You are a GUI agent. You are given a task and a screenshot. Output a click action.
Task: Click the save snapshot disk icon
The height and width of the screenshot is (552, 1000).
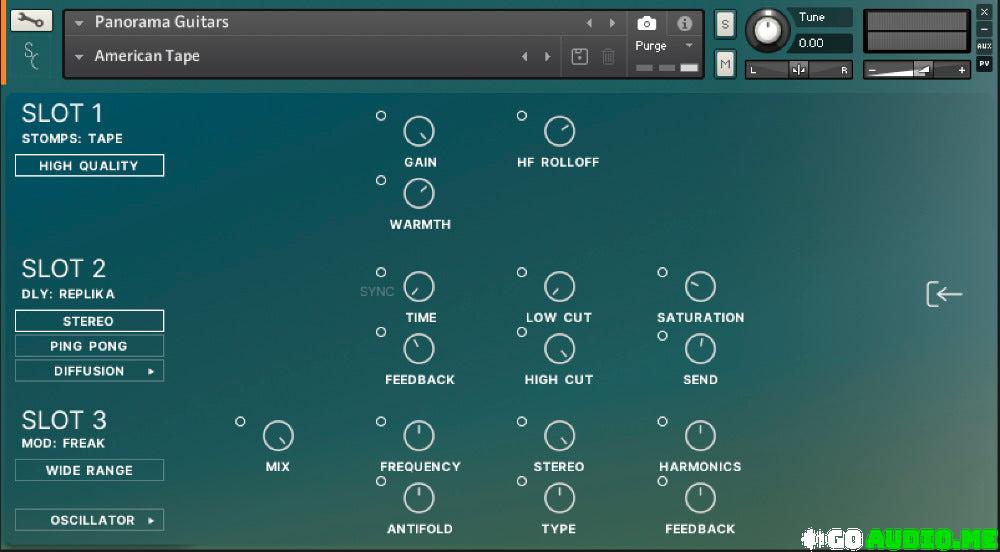(579, 57)
